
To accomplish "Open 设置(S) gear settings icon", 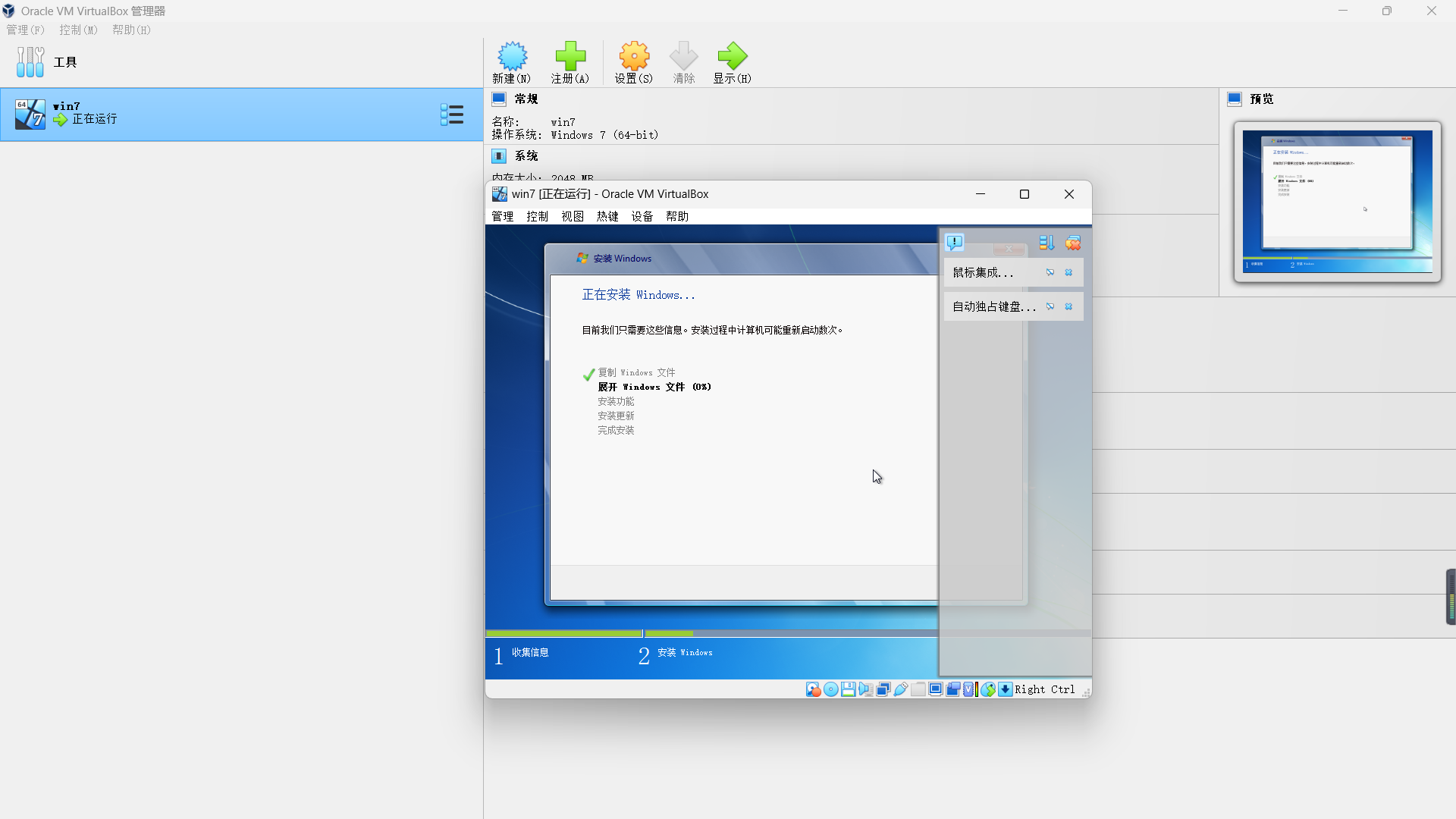I will coord(634,56).
